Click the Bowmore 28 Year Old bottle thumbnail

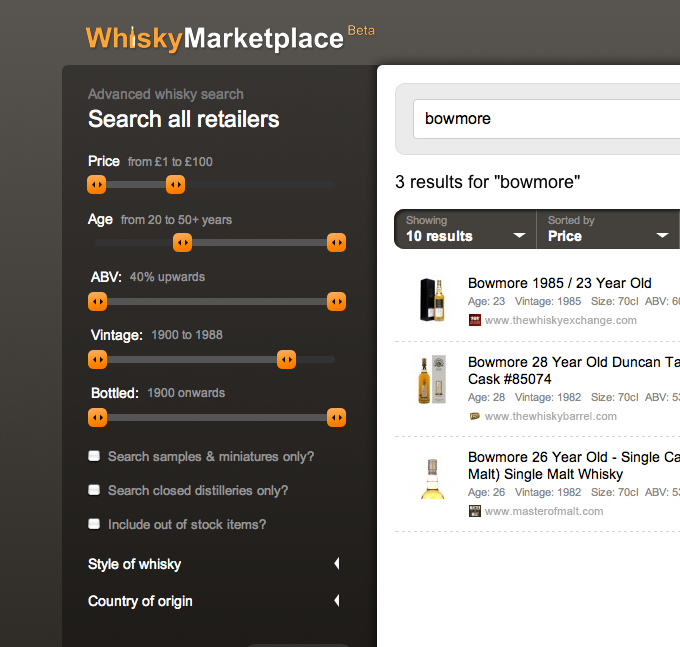click(432, 379)
